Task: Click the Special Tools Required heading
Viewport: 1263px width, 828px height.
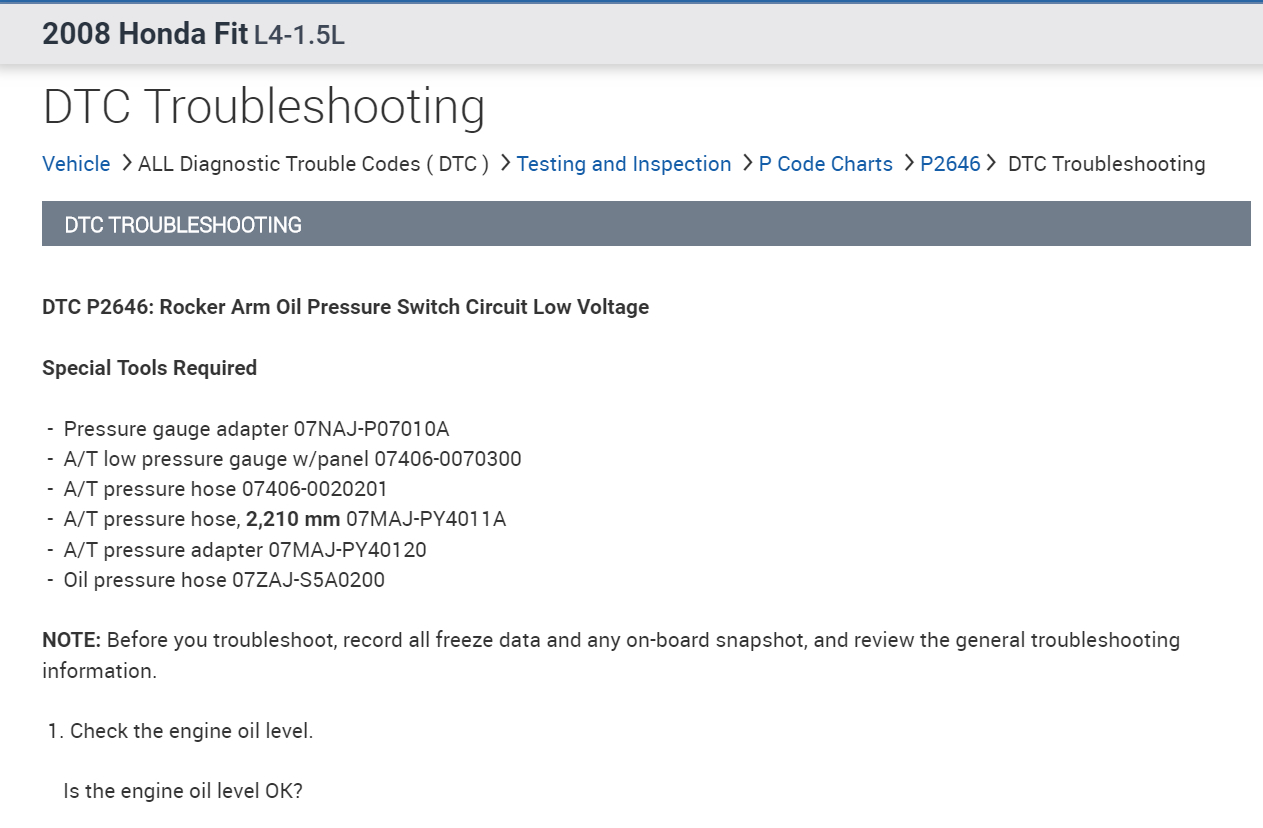Action: click(x=149, y=368)
